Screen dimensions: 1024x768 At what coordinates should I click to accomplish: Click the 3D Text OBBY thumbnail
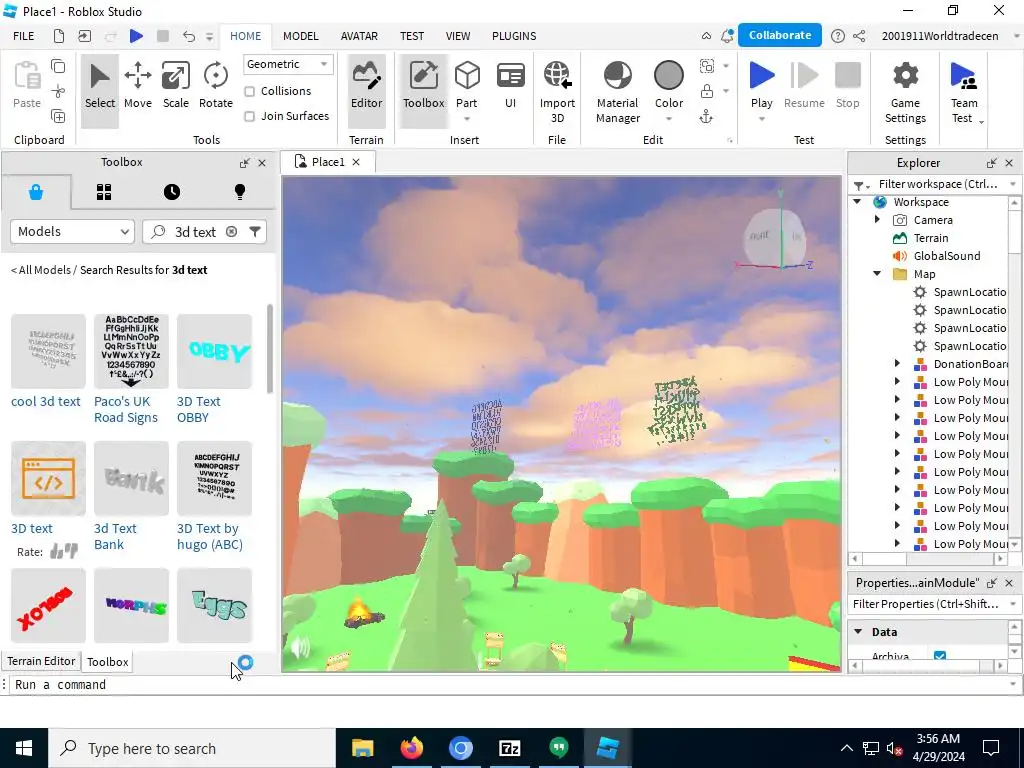(214, 351)
